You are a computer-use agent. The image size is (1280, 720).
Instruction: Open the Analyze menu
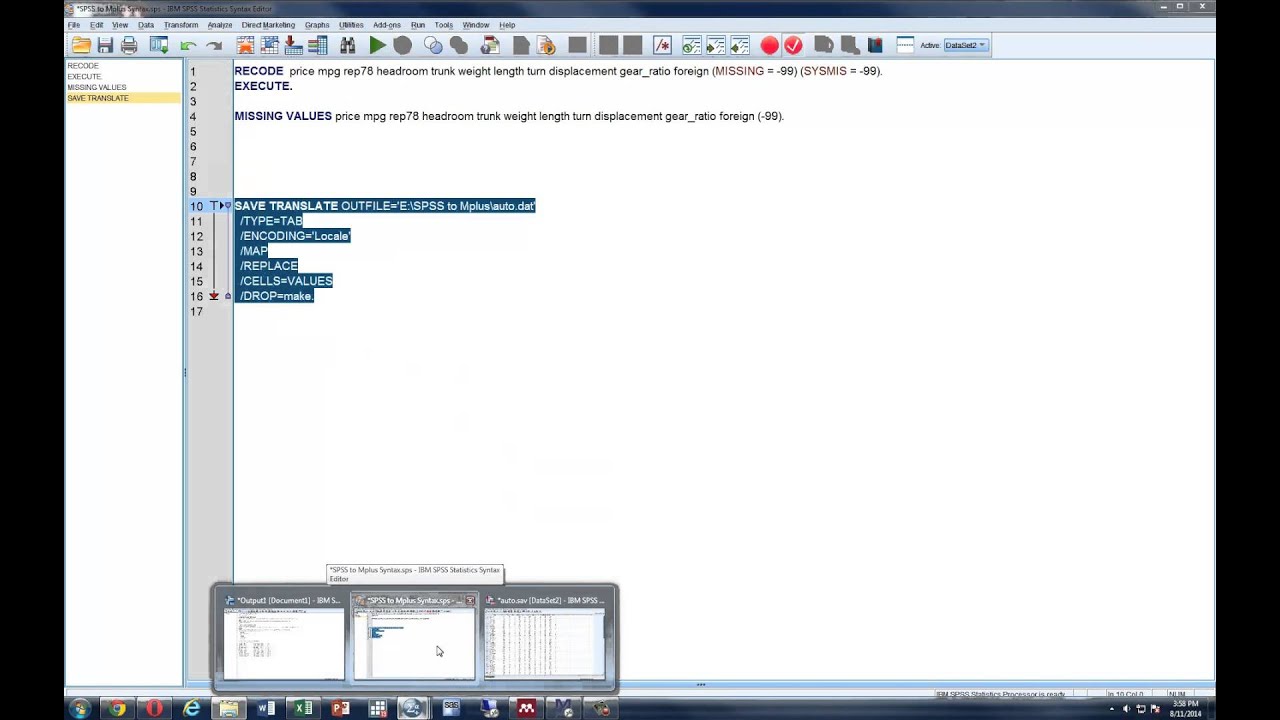click(x=220, y=25)
